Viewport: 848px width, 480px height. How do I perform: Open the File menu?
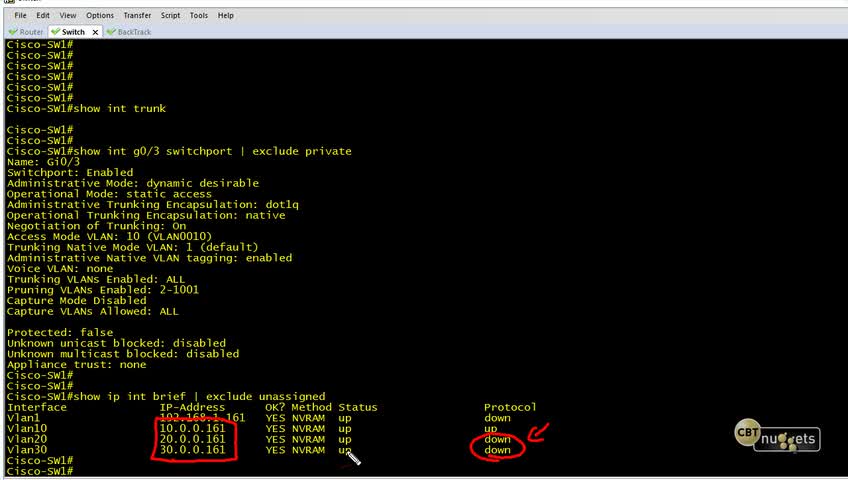[20, 16]
